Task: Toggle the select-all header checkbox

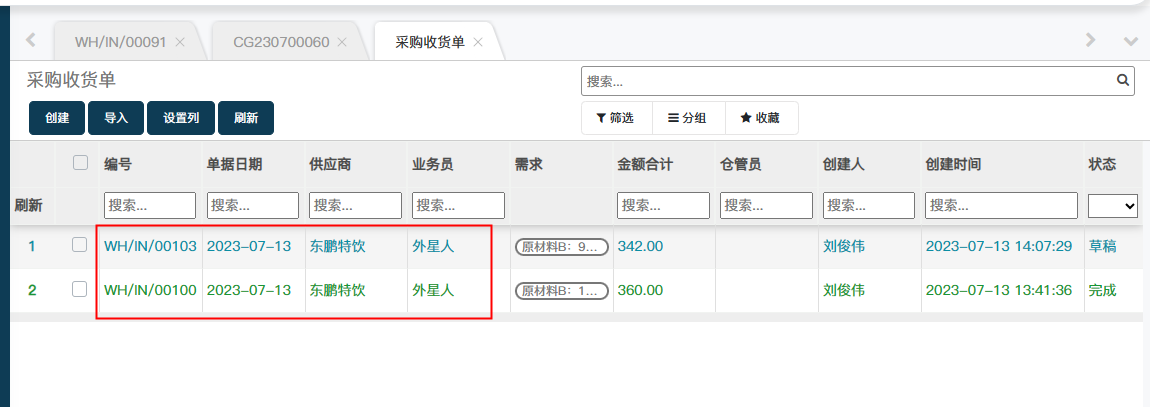Action: [81, 163]
